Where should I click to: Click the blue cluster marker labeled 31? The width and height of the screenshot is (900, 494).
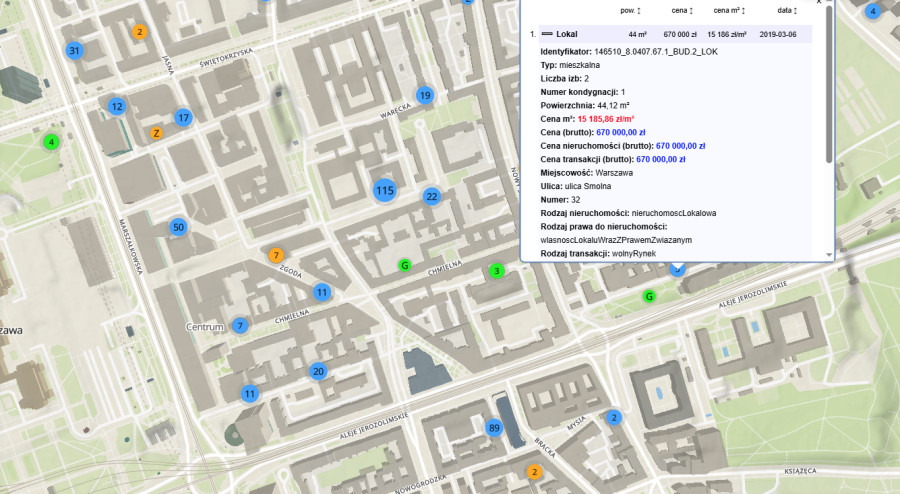pyautogui.click(x=74, y=51)
